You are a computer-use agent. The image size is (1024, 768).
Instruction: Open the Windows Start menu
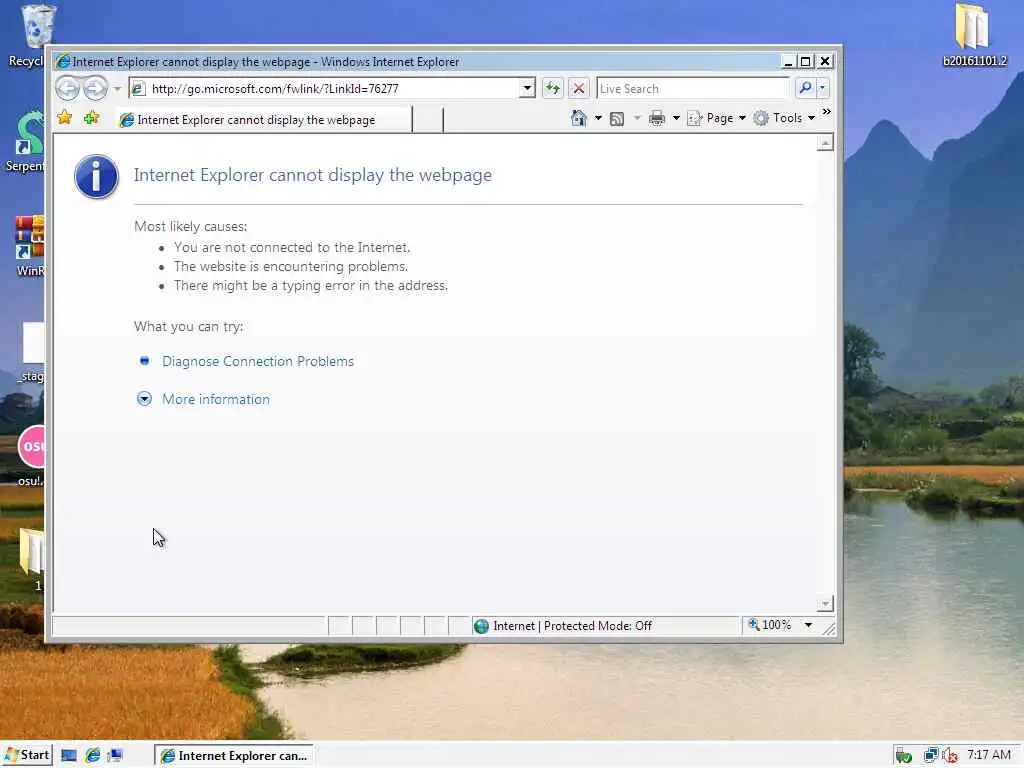(x=27, y=755)
